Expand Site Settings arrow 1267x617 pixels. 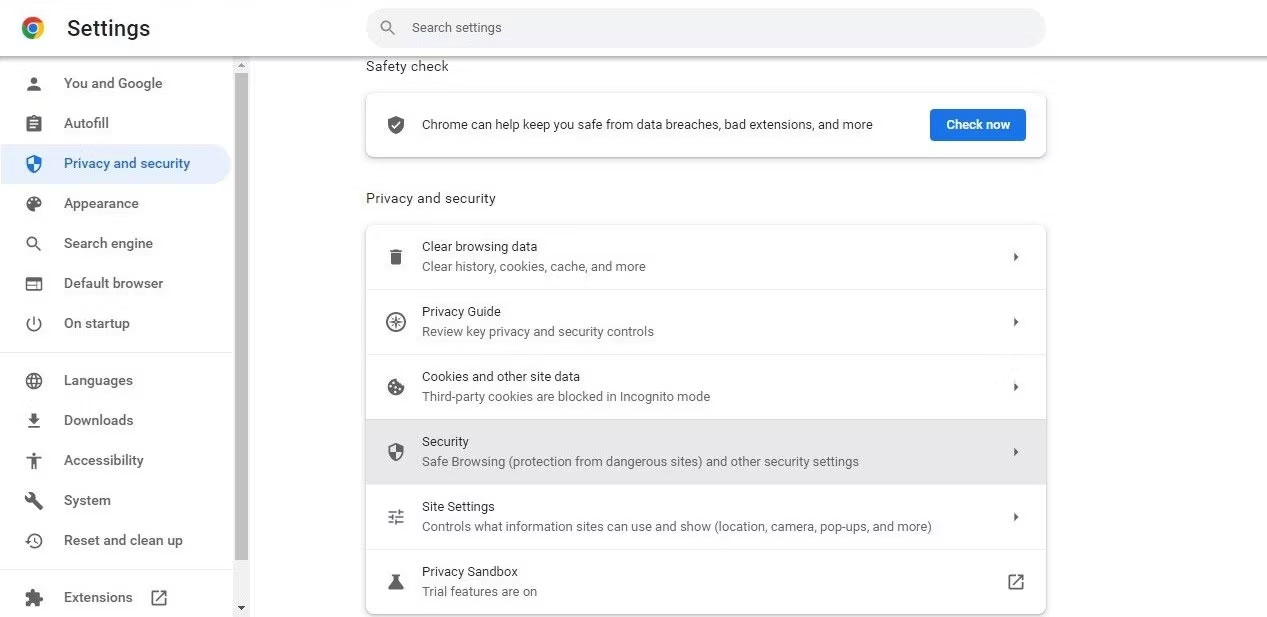(1015, 517)
